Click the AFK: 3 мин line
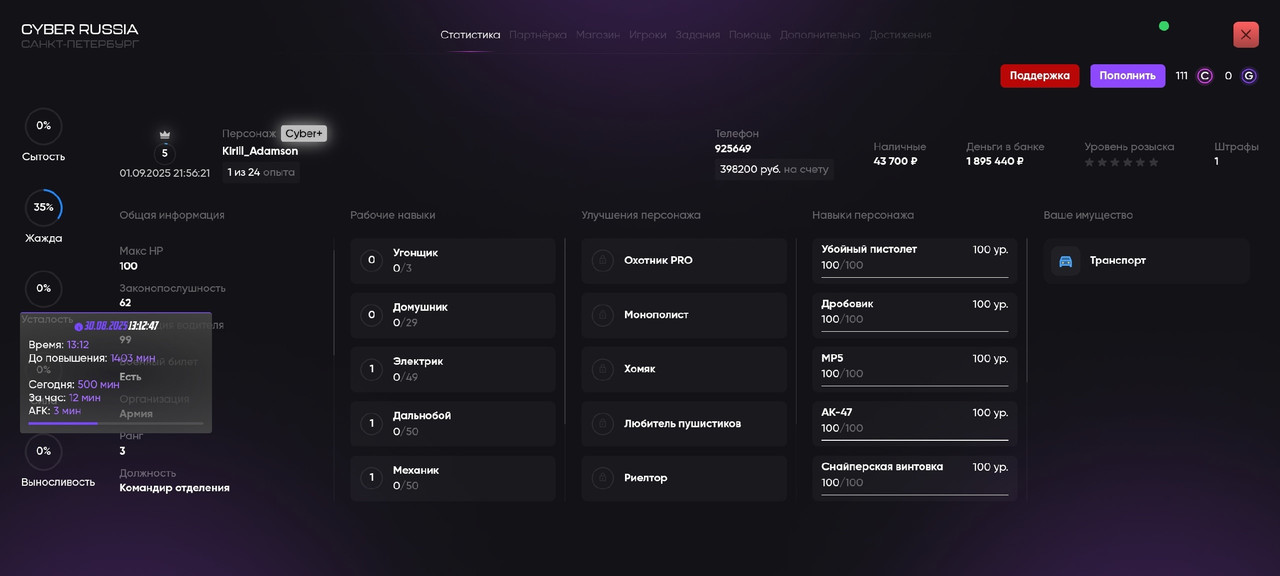This screenshot has height=576, width=1280. [x=55, y=411]
